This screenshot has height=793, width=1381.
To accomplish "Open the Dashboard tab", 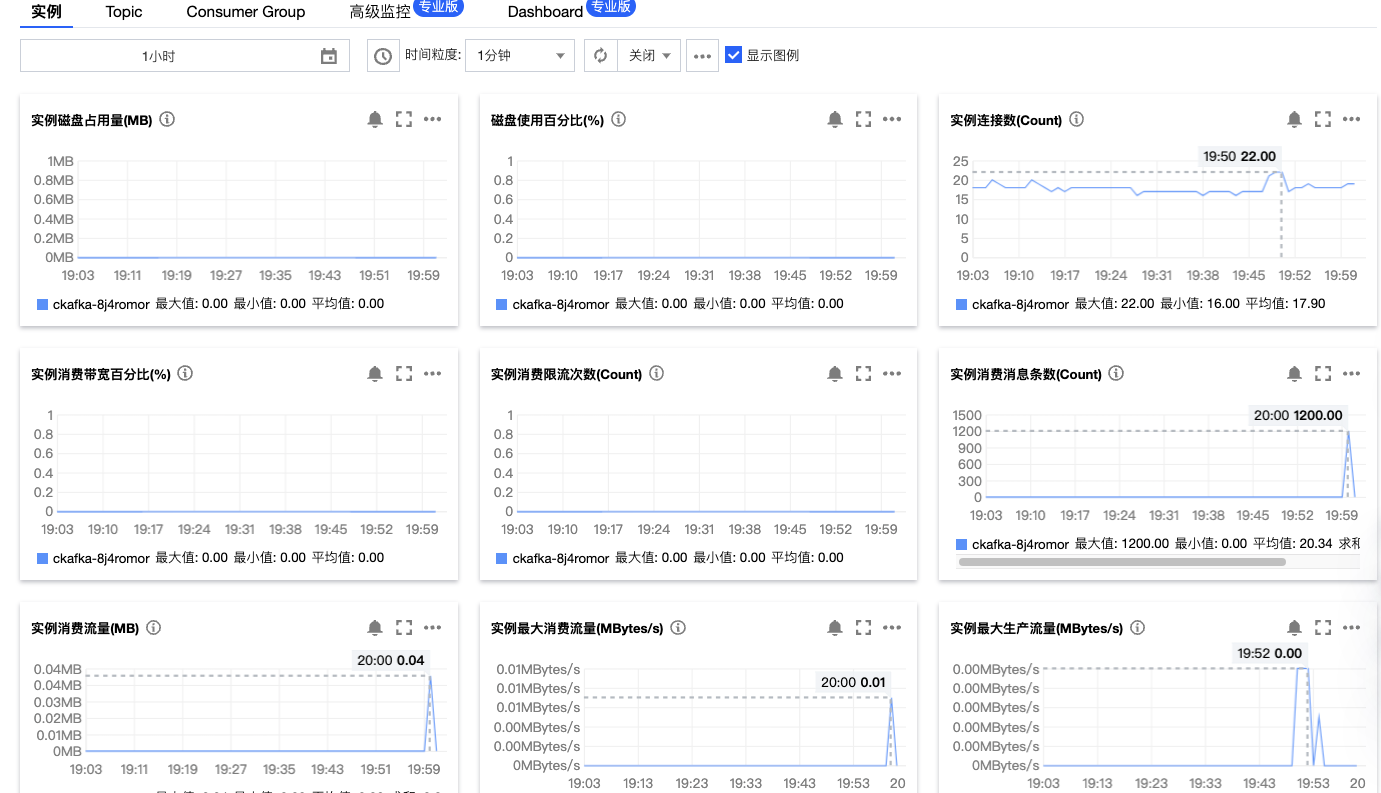I will coord(545,12).
